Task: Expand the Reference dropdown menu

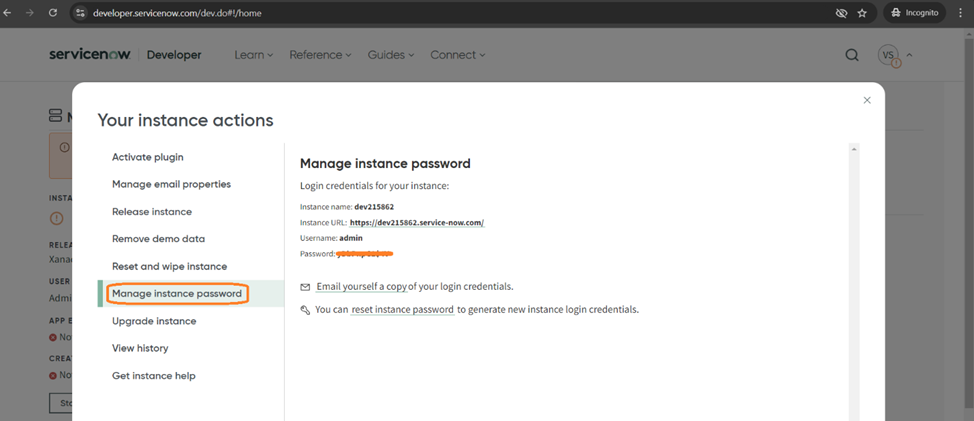Action: 320,55
